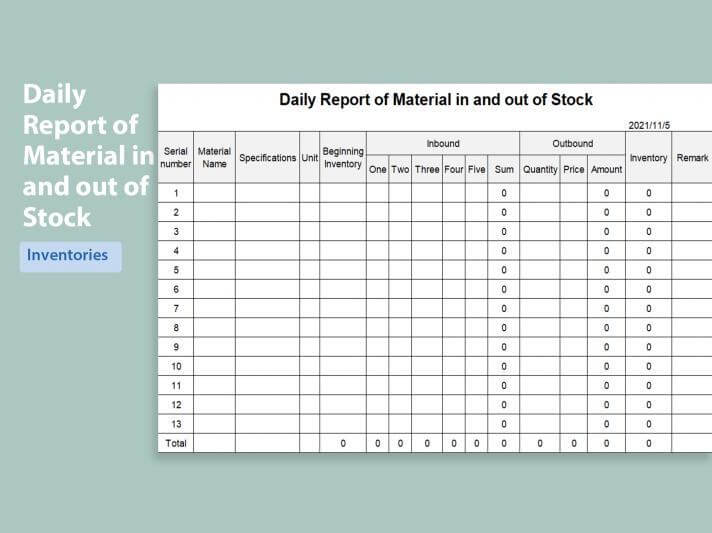
Task: Click the Quantity column header
Action: (x=540, y=169)
